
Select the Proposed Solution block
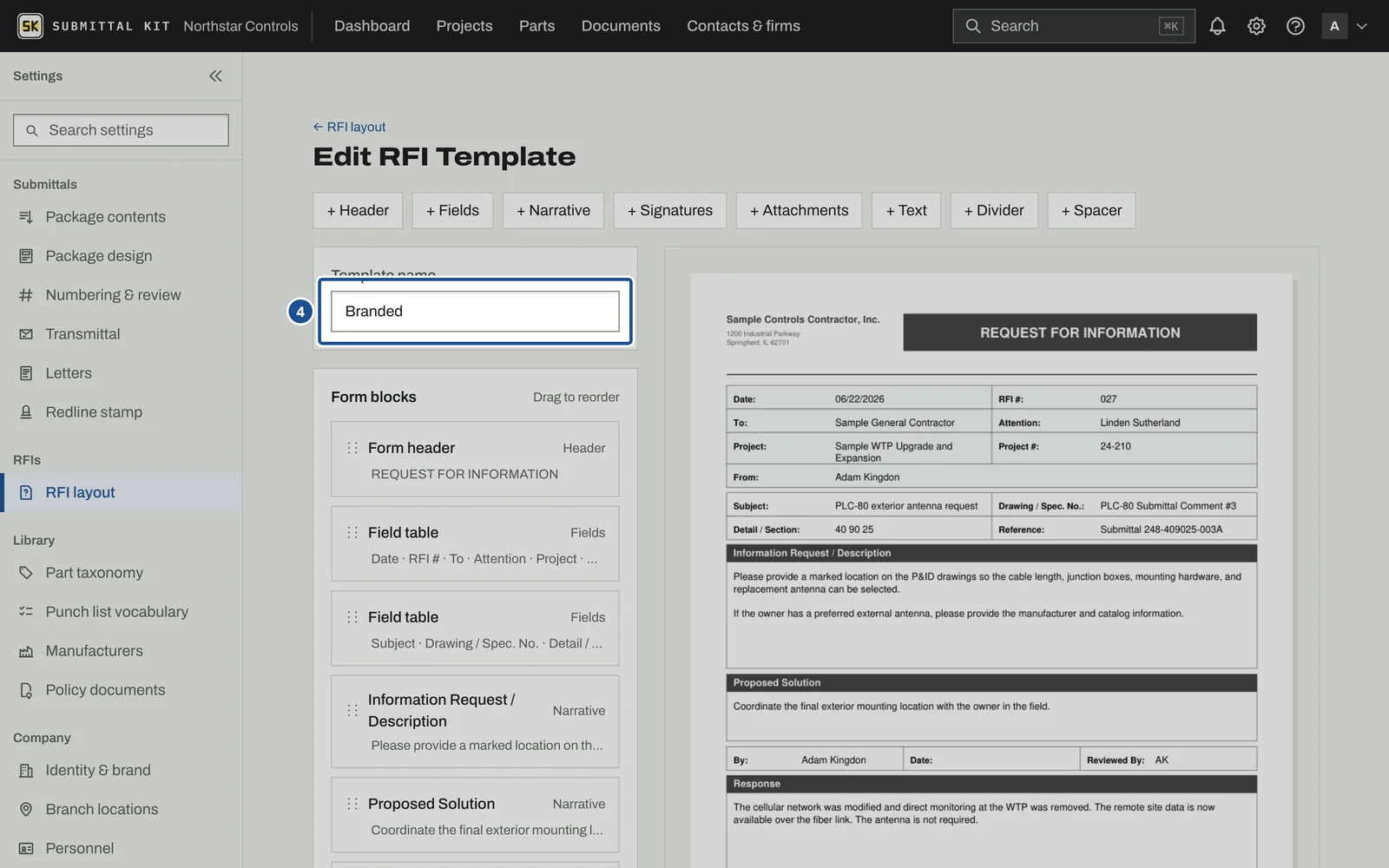click(475, 815)
